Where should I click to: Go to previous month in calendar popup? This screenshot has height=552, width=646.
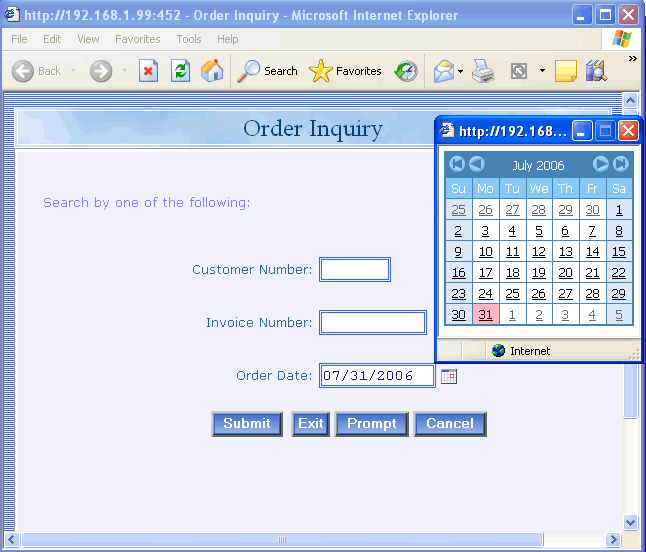point(477,164)
